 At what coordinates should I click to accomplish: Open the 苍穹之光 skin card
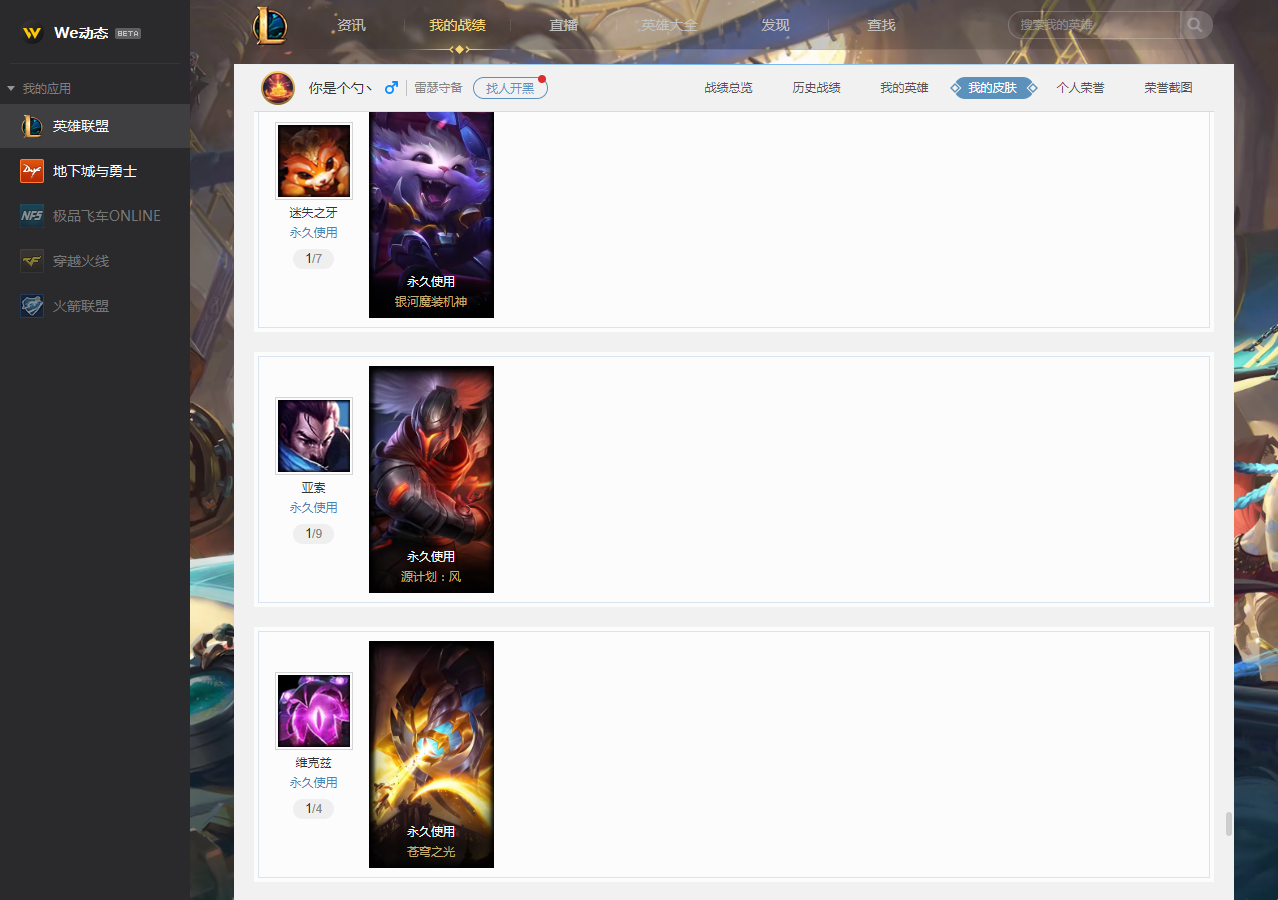[431, 754]
